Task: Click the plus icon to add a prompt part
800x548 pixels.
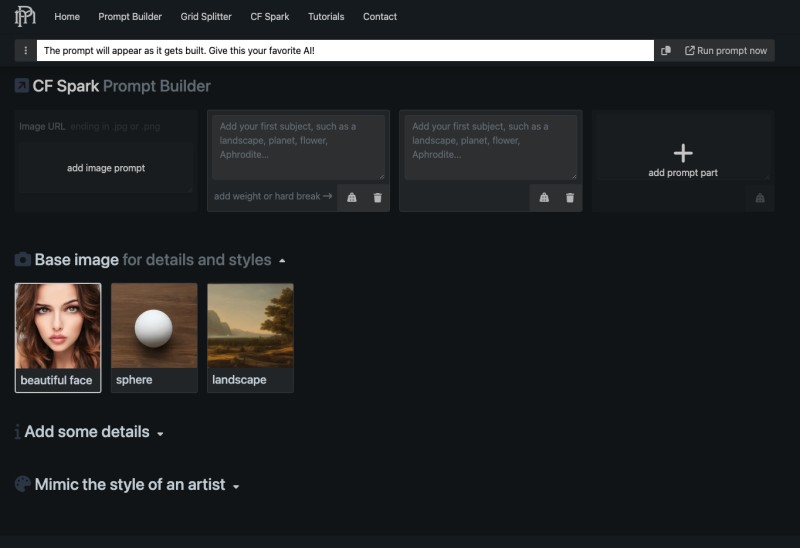Action: pos(683,153)
